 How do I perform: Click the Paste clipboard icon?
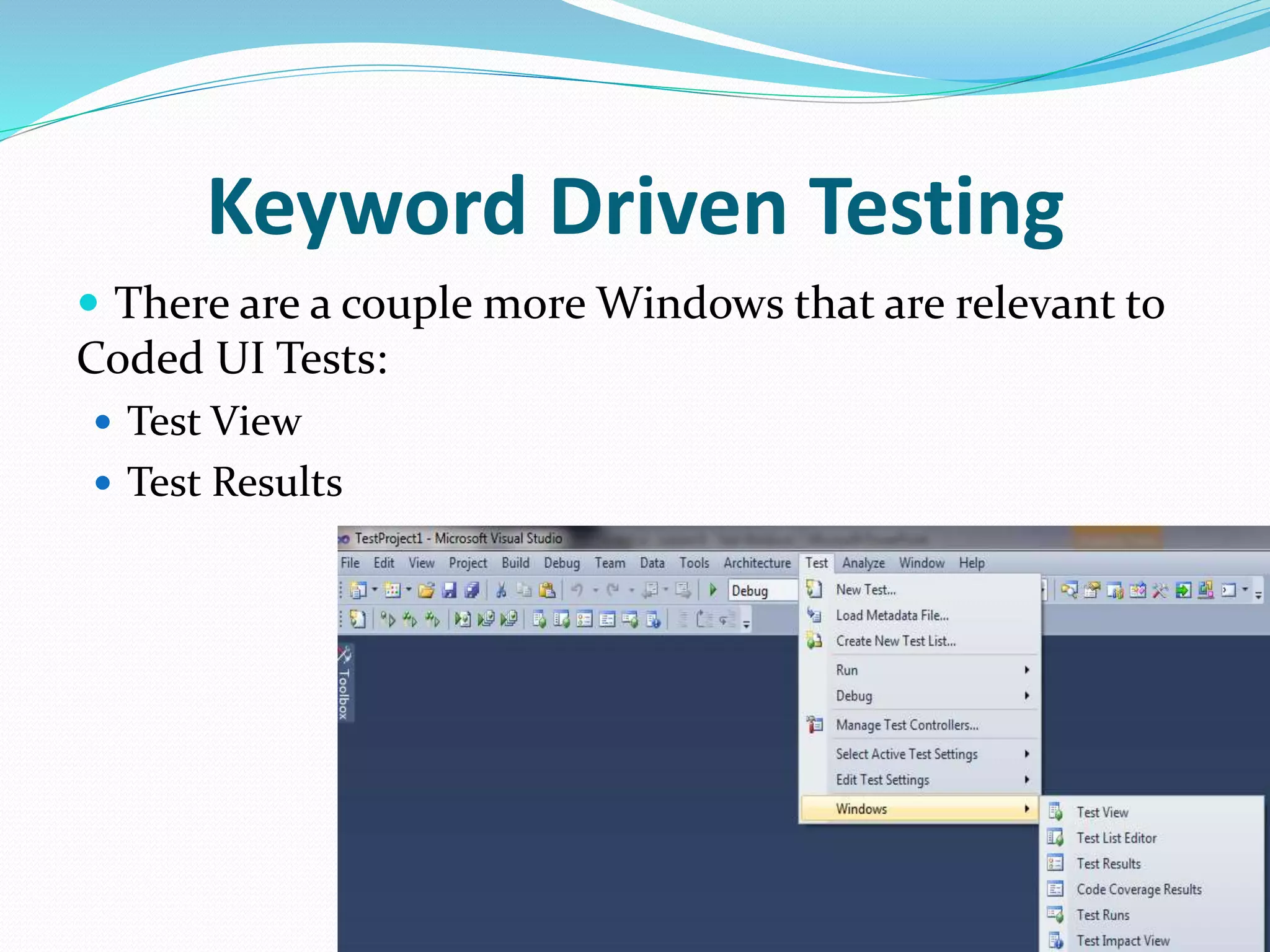[x=547, y=591]
